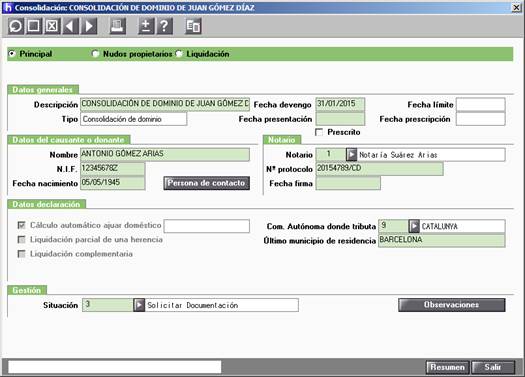Click the Salir button
Screen dimensions: 525x377
[493, 367]
